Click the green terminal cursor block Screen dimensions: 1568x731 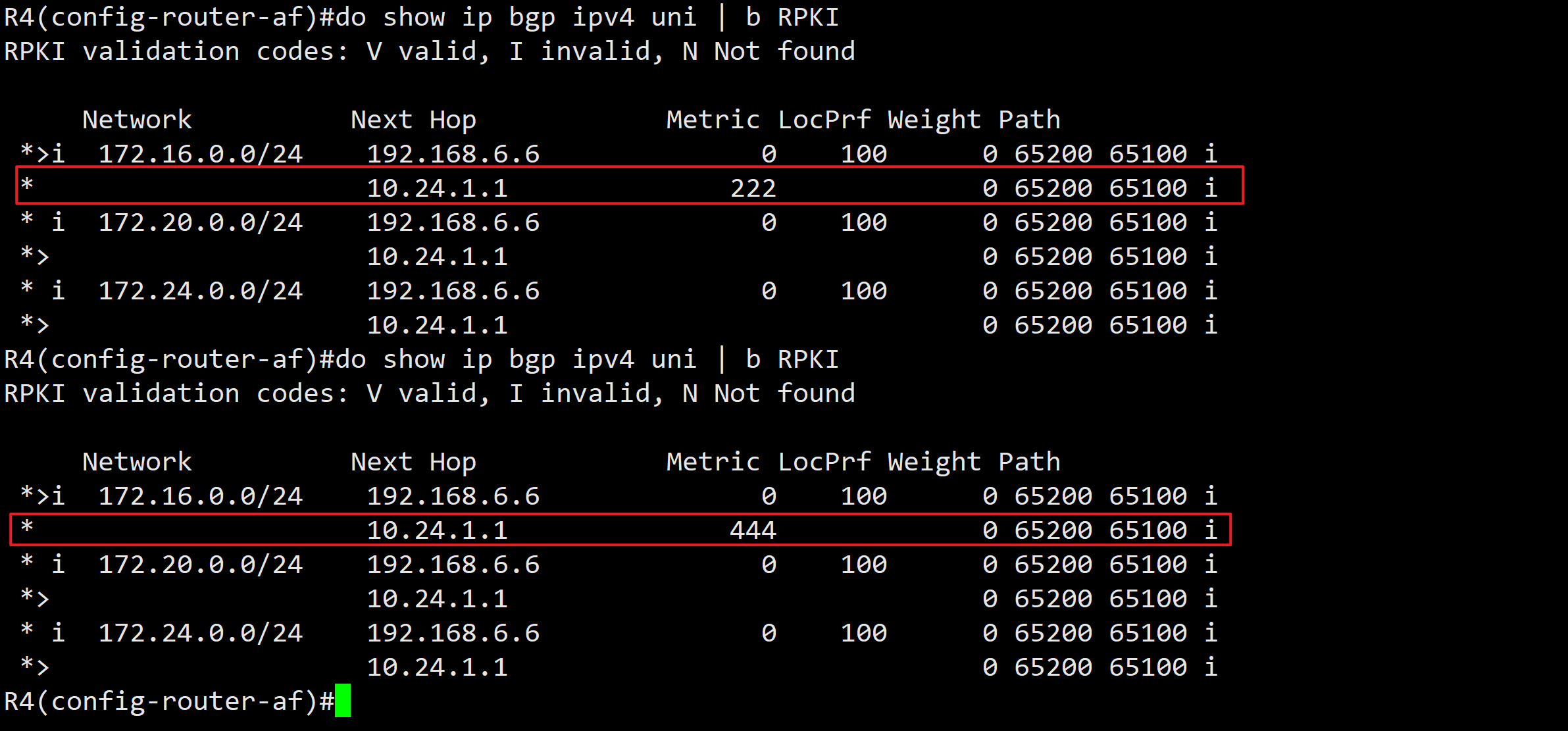342,701
